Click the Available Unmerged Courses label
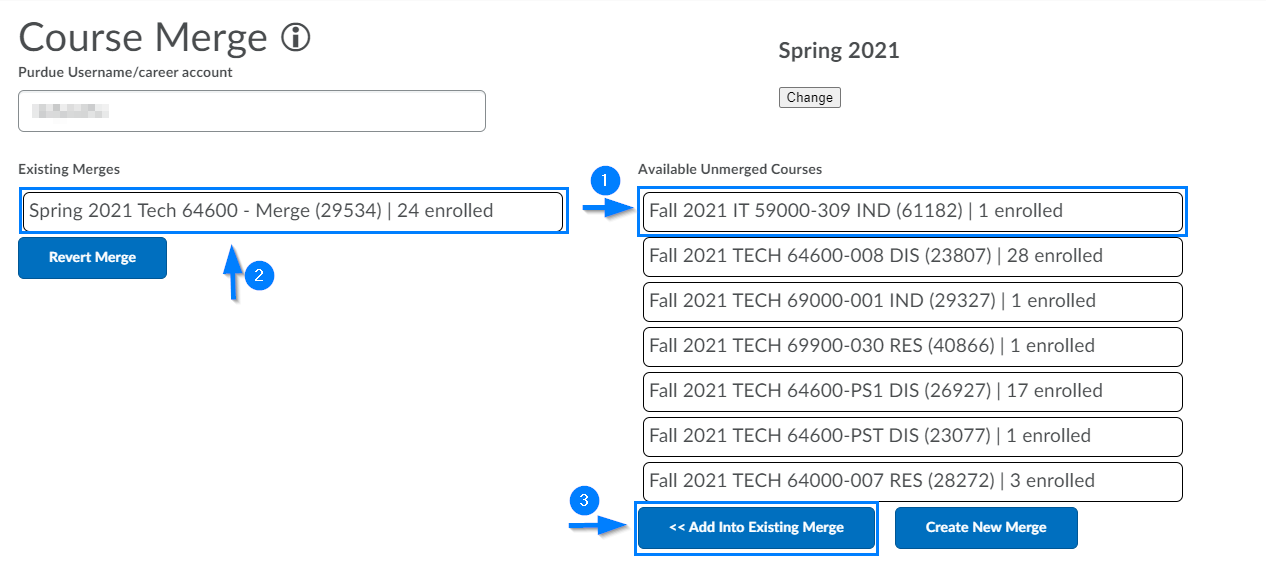 (730, 170)
